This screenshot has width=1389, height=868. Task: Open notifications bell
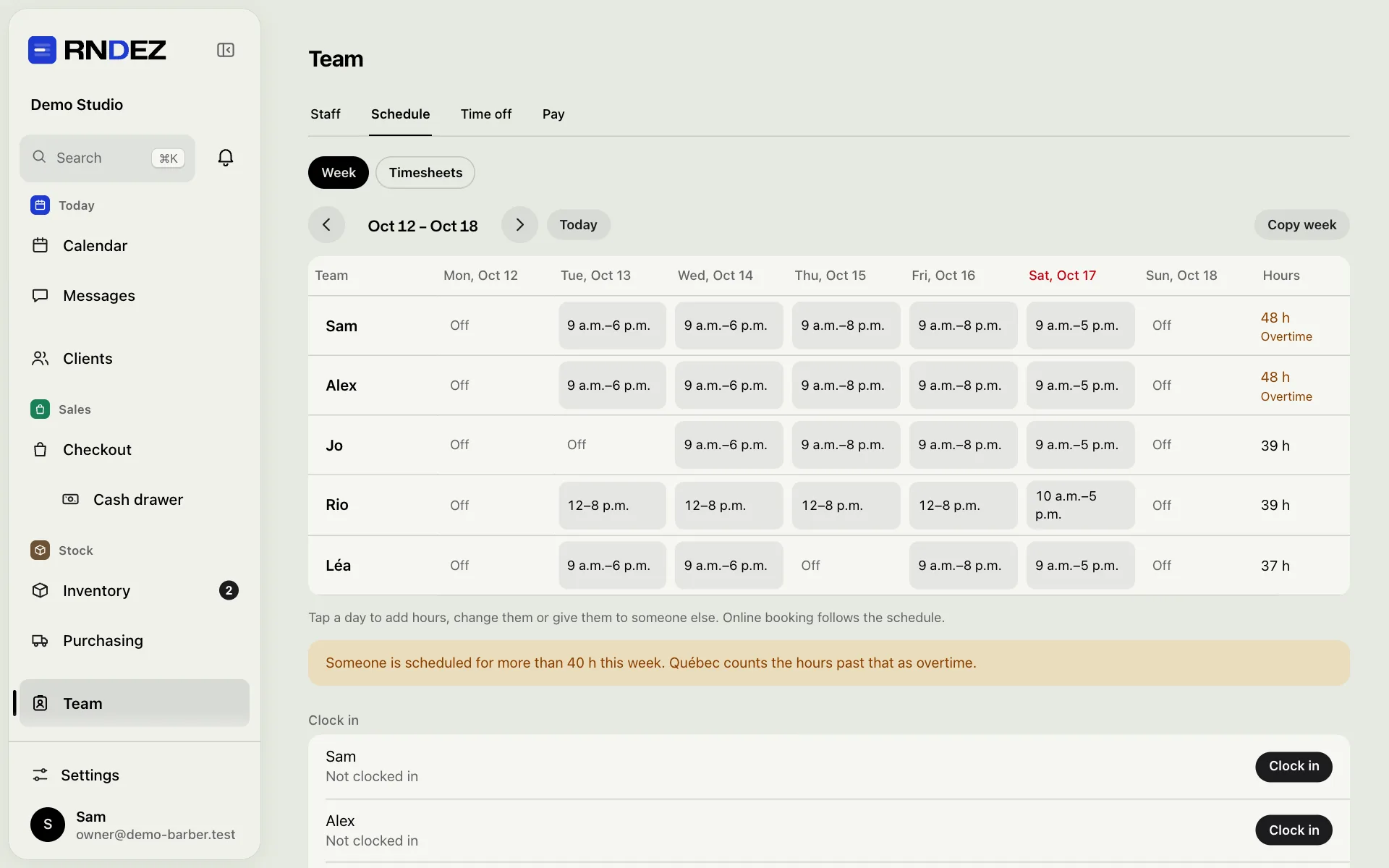[x=226, y=158]
